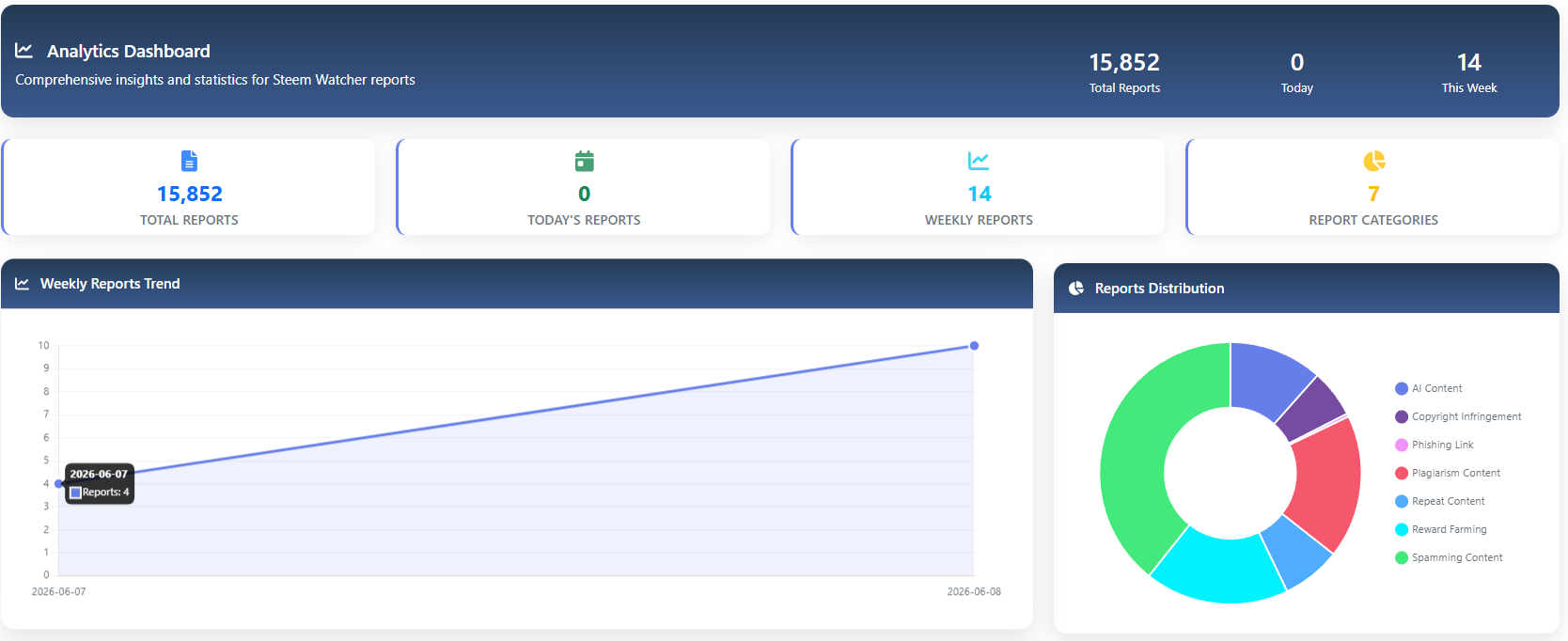Click the 2026-06-07 data point on trend line
The image size is (1568, 641).
(x=59, y=483)
